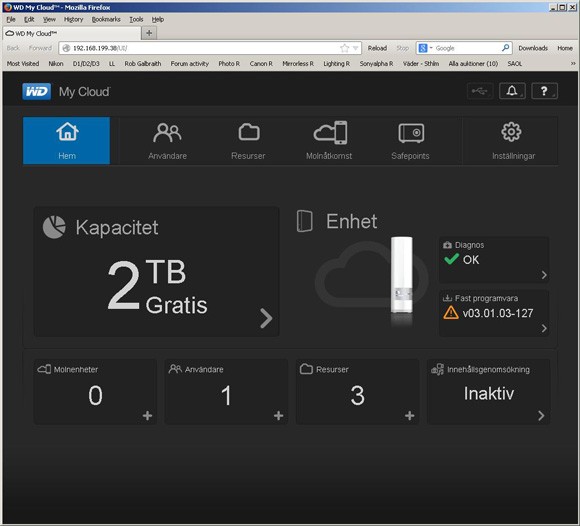This screenshot has width=580, height=526.
Task: Click the WD logo
Action: click(x=37, y=91)
